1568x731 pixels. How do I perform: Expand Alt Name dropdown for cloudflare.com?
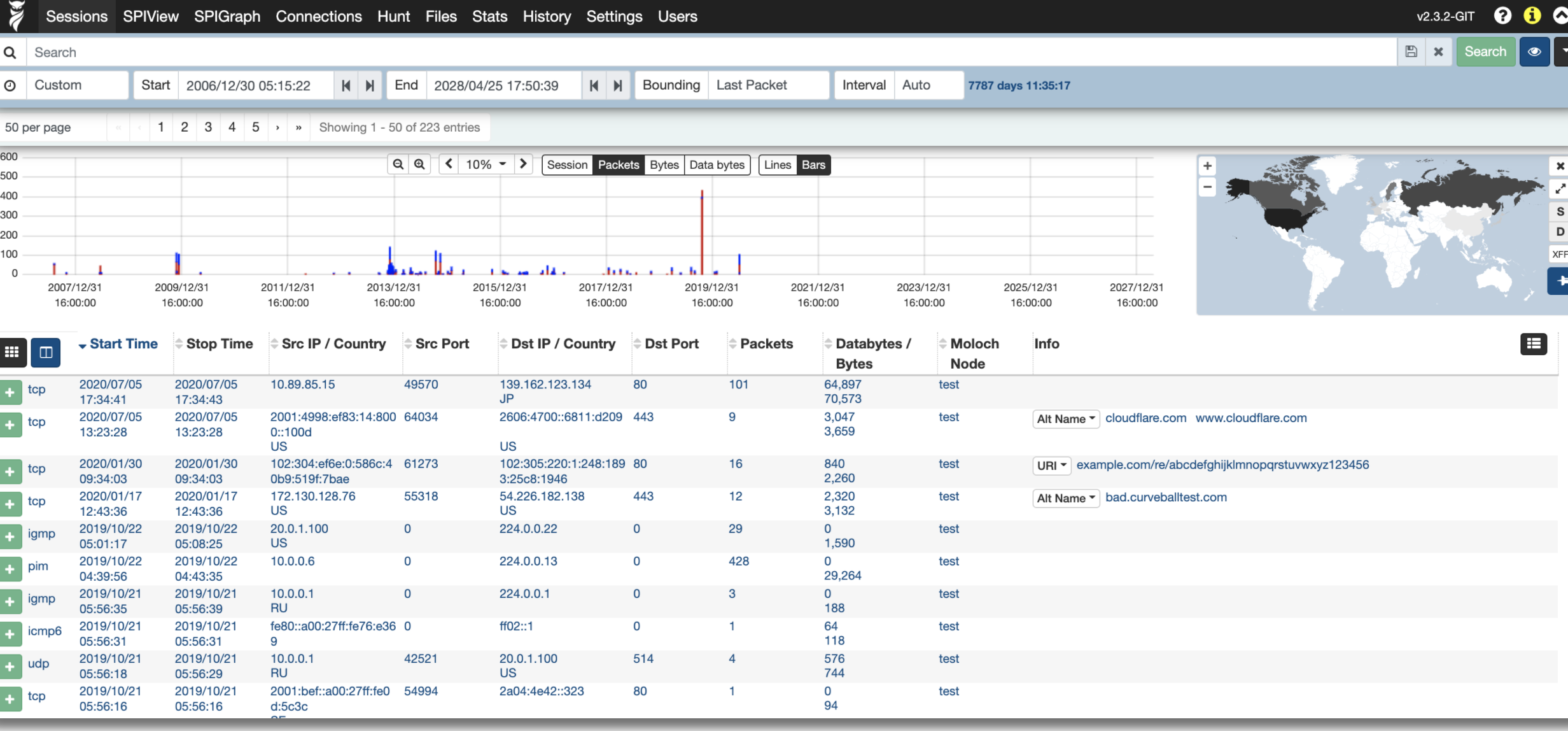click(1066, 419)
